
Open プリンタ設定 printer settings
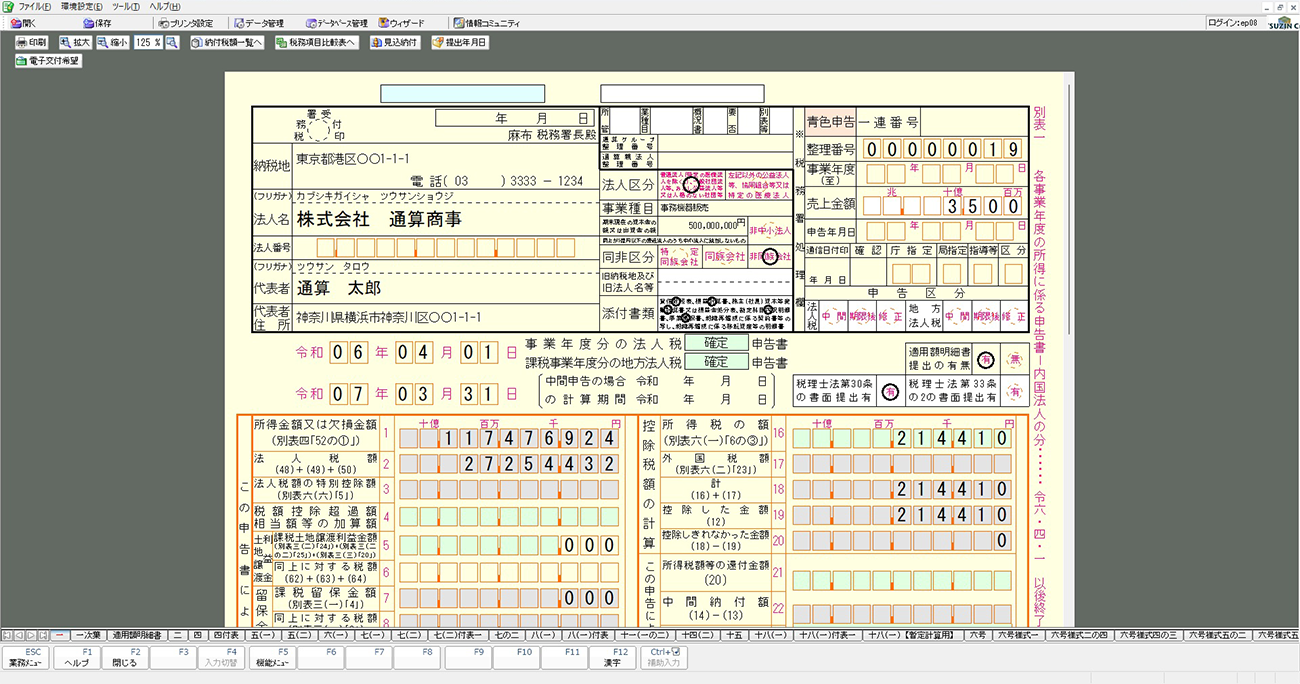pos(185,23)
